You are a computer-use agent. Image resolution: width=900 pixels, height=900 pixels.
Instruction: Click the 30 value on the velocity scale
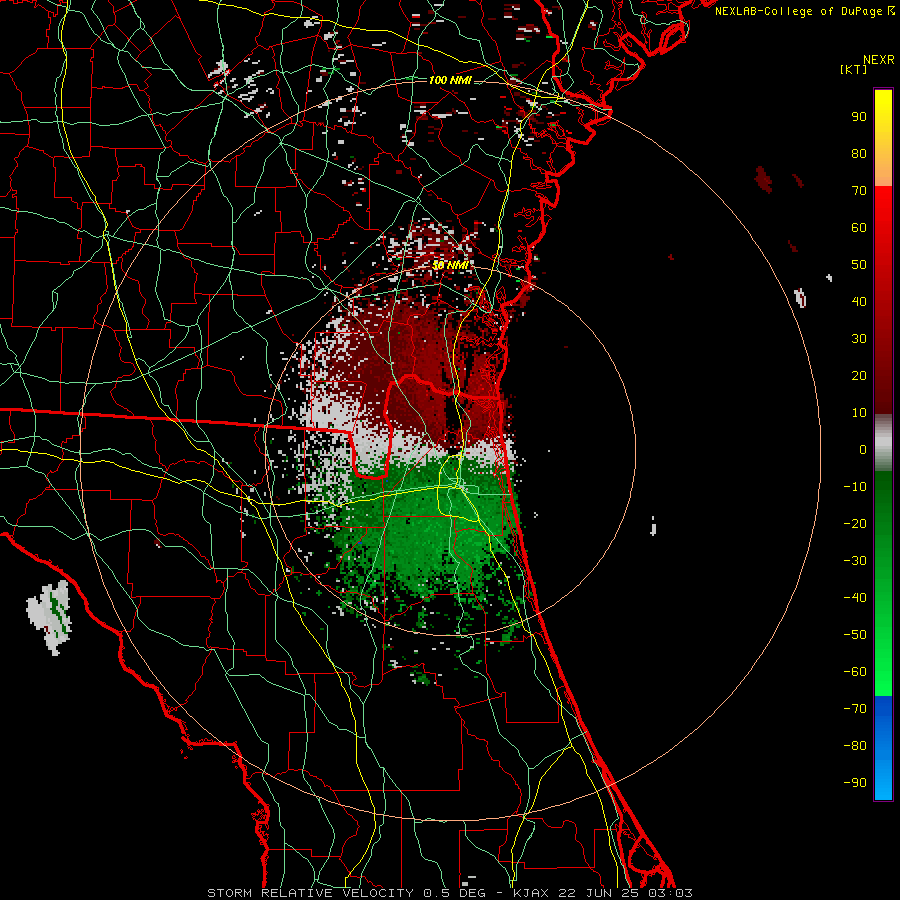point(859,339)
